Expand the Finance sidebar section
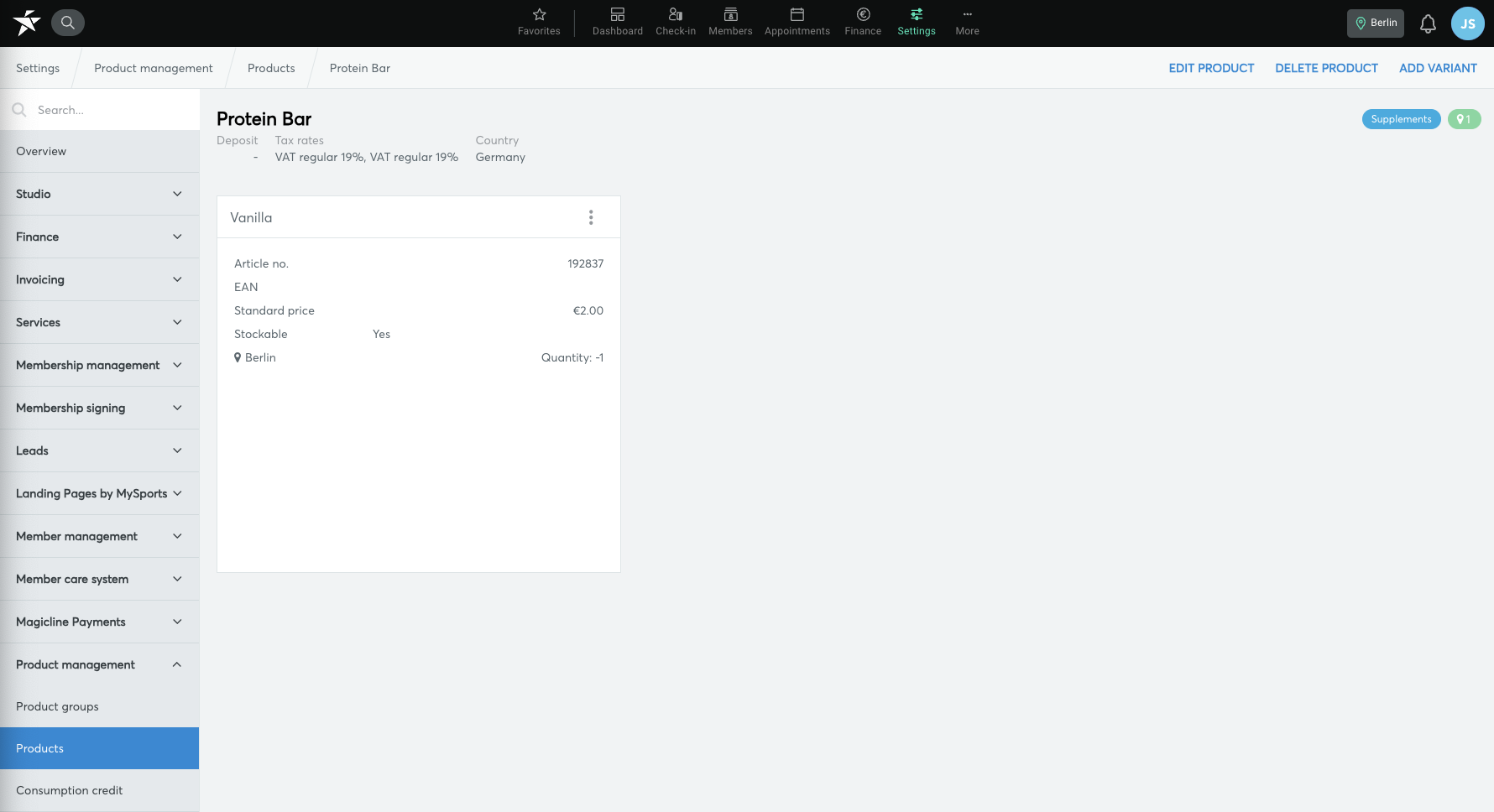The height and width of the screenshot is (812, 1494). pos(100,237)
